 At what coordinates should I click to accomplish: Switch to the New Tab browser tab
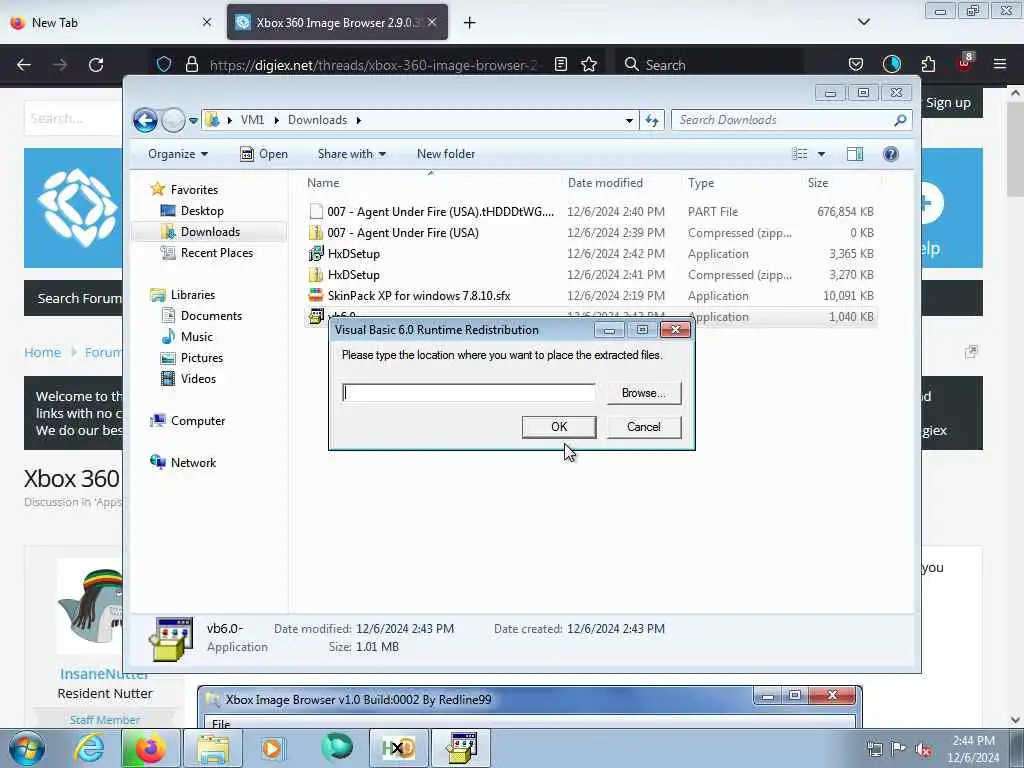click(x=110, y=22)
